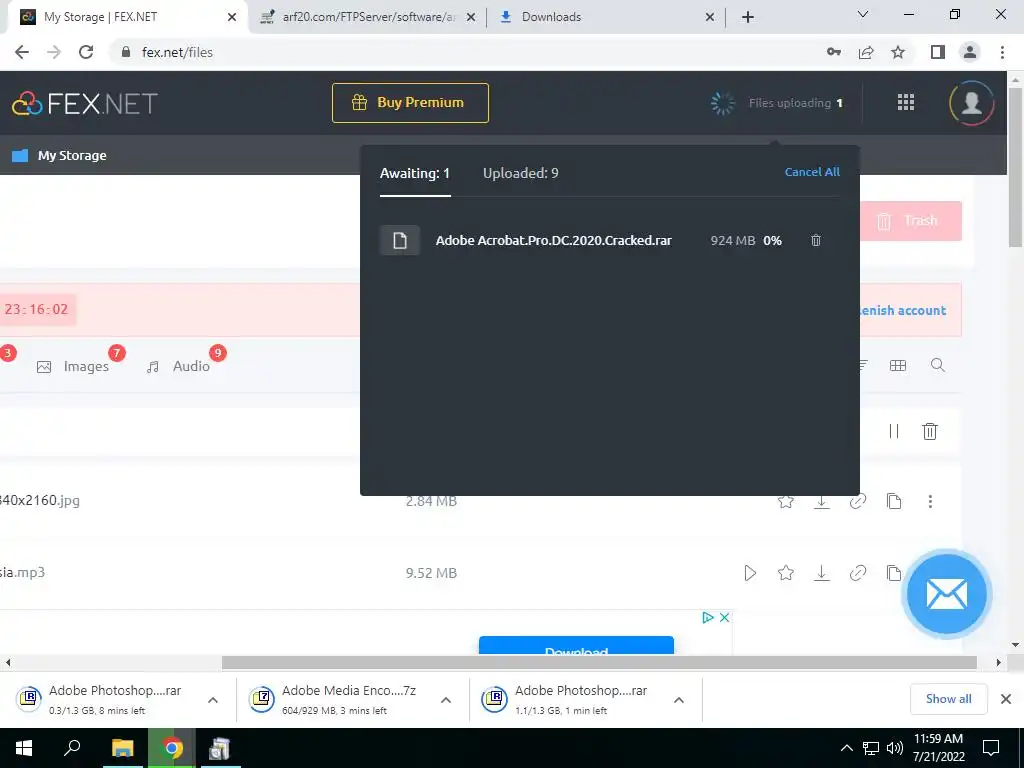Screen dimensions: 1024x768
Task: Click Cancel All uploads link
Action: (812, 172)
